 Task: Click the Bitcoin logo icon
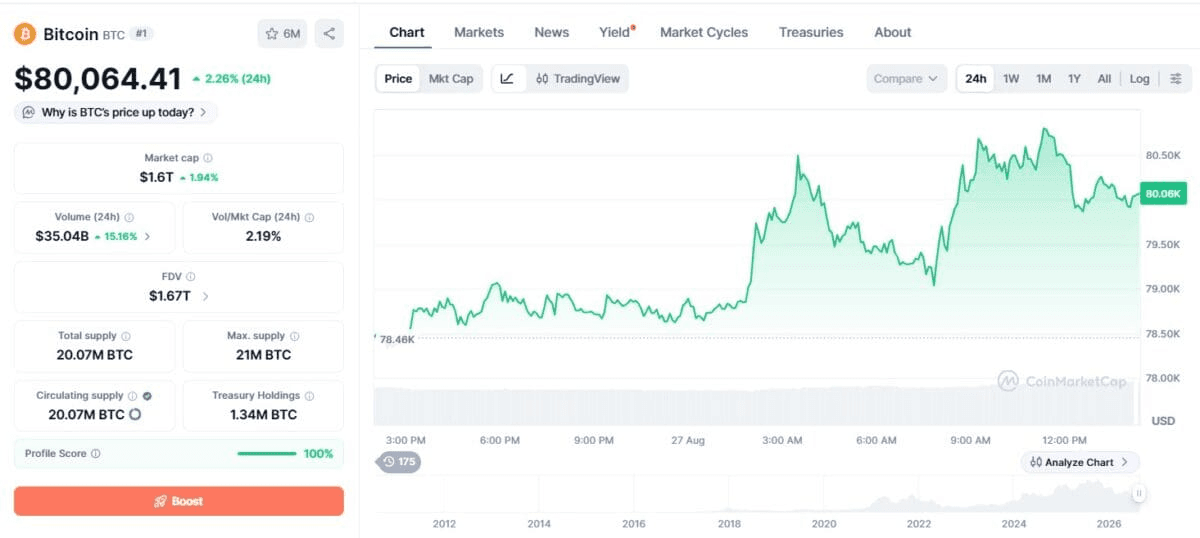click(x=25, y=34)
